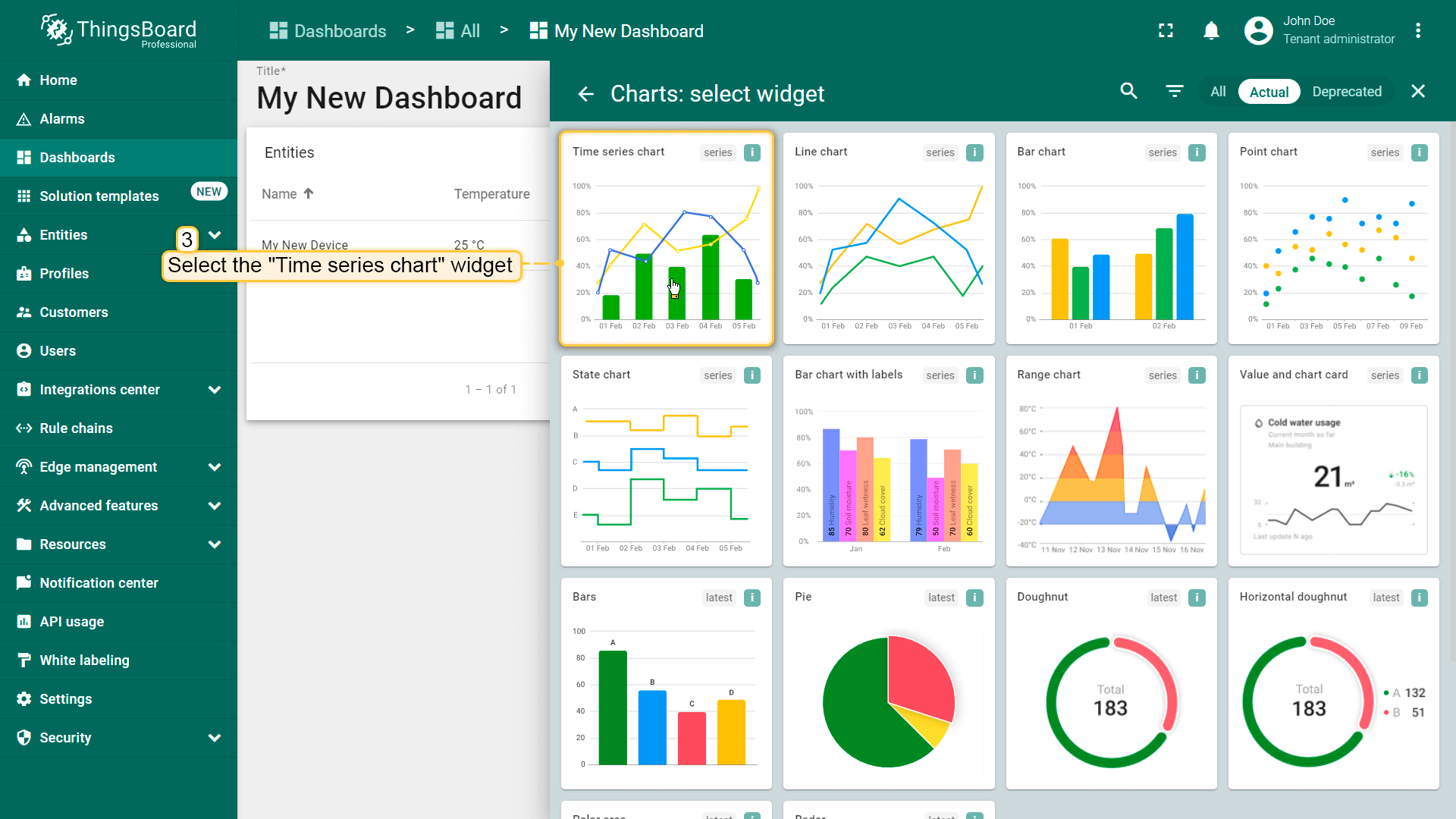Image resolution: width=1456 pixels, height=819 pixels.
Task: Expand the Edge management section
Action: coord(215,467)
